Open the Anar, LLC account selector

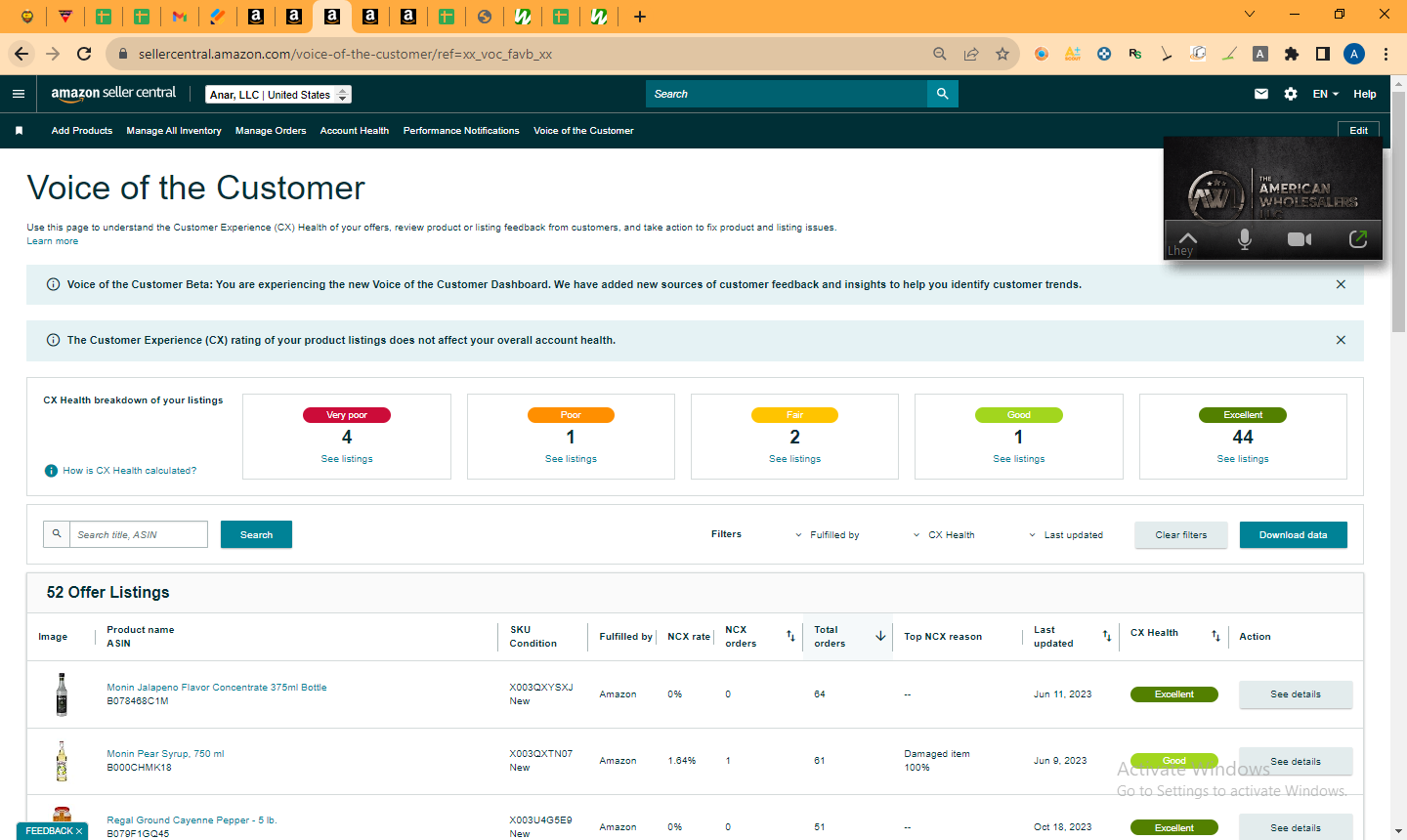(278, 95)
